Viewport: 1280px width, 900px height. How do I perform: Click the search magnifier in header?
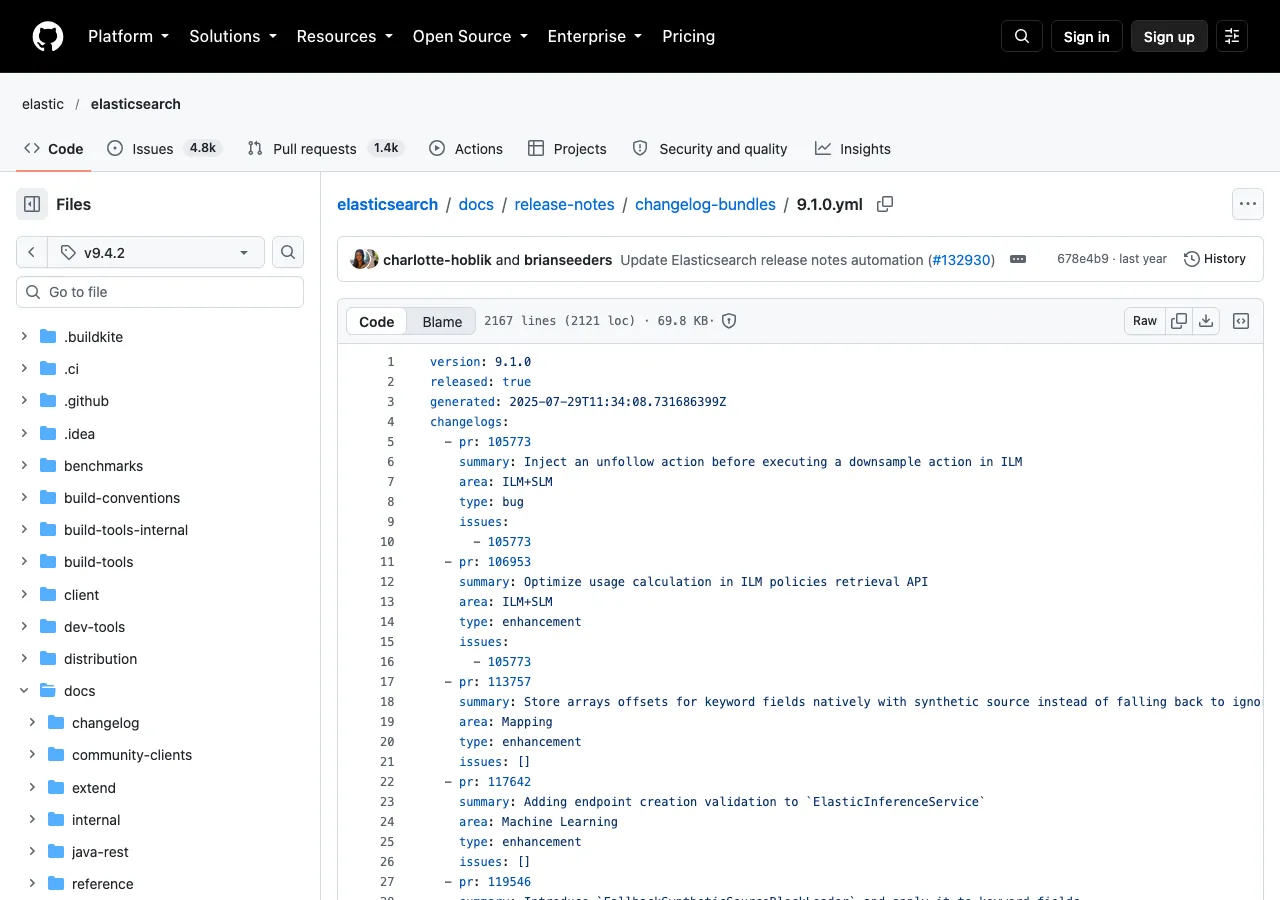[1022, 36]
